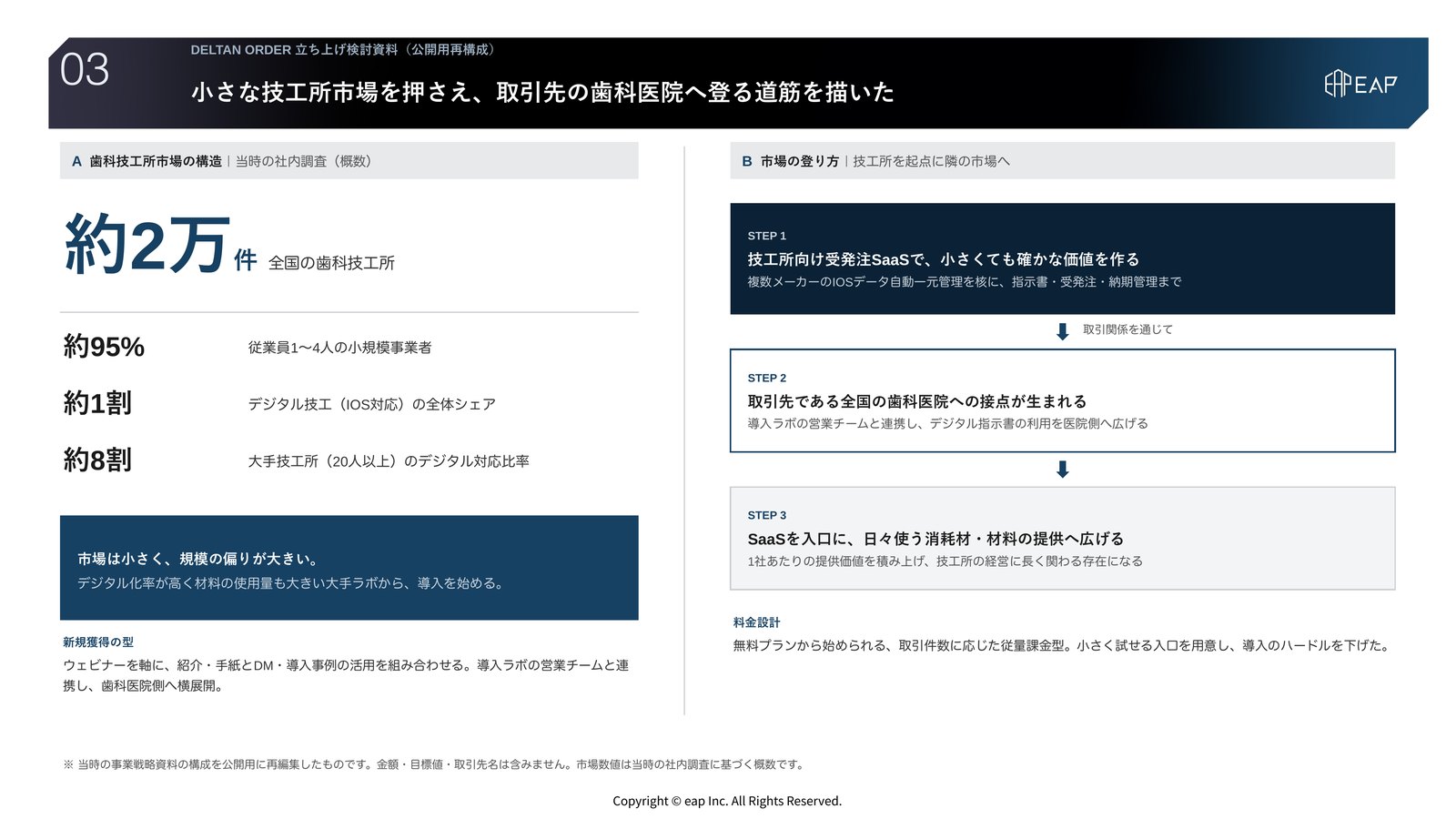The height and width of the screenshot is (819, 1456).
Task: Click '技工所向け受発注SaaSで' heading
Action: [943, 259]
